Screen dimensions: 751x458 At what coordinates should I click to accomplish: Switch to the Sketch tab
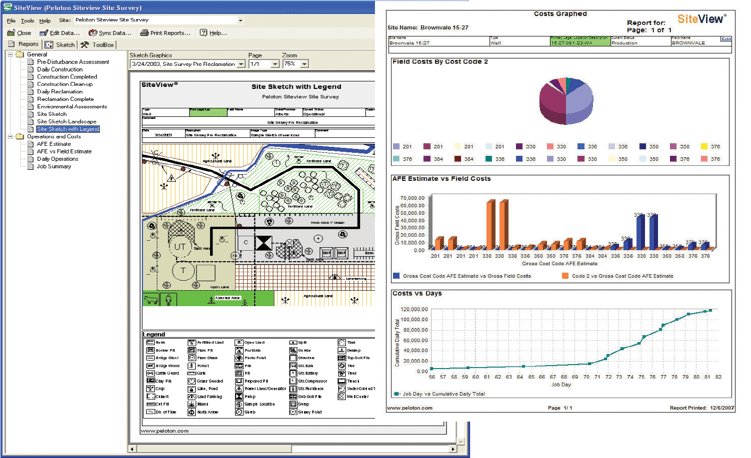point(60,45)
